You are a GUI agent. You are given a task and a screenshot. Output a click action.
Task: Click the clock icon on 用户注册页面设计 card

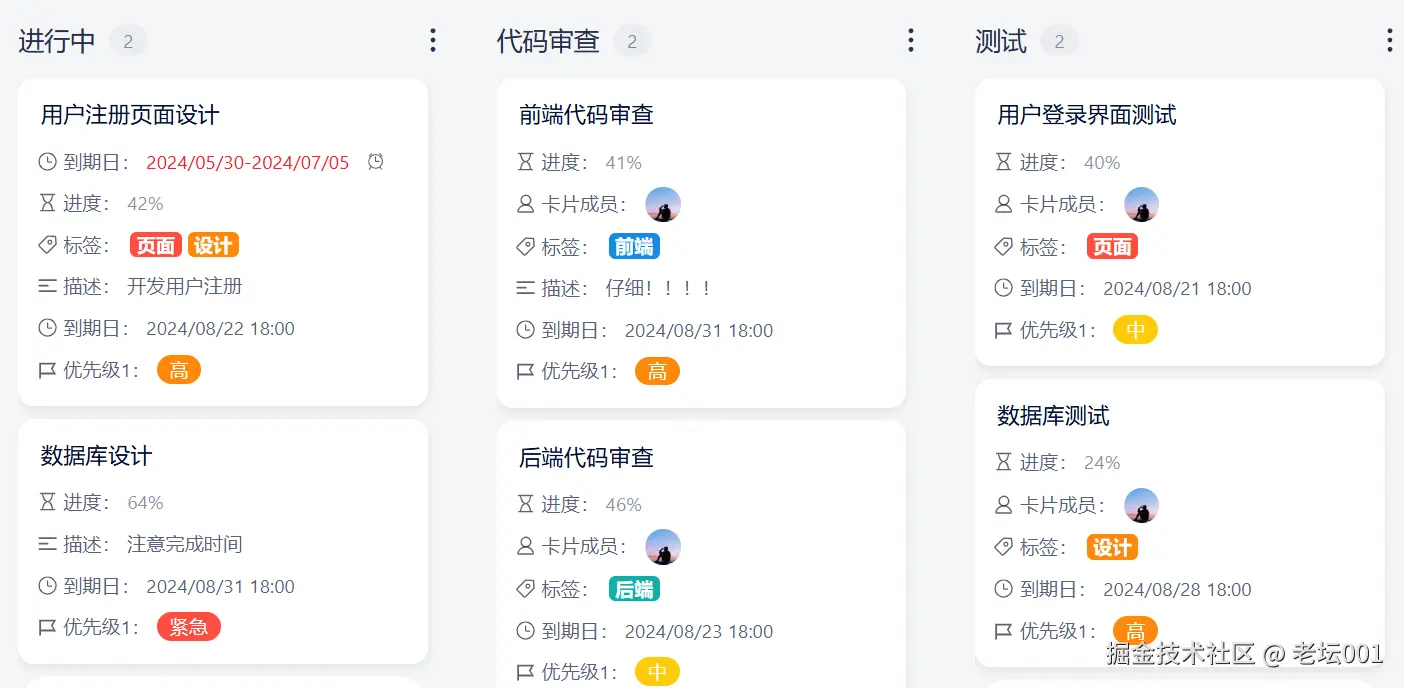click(x=48, y=161)
